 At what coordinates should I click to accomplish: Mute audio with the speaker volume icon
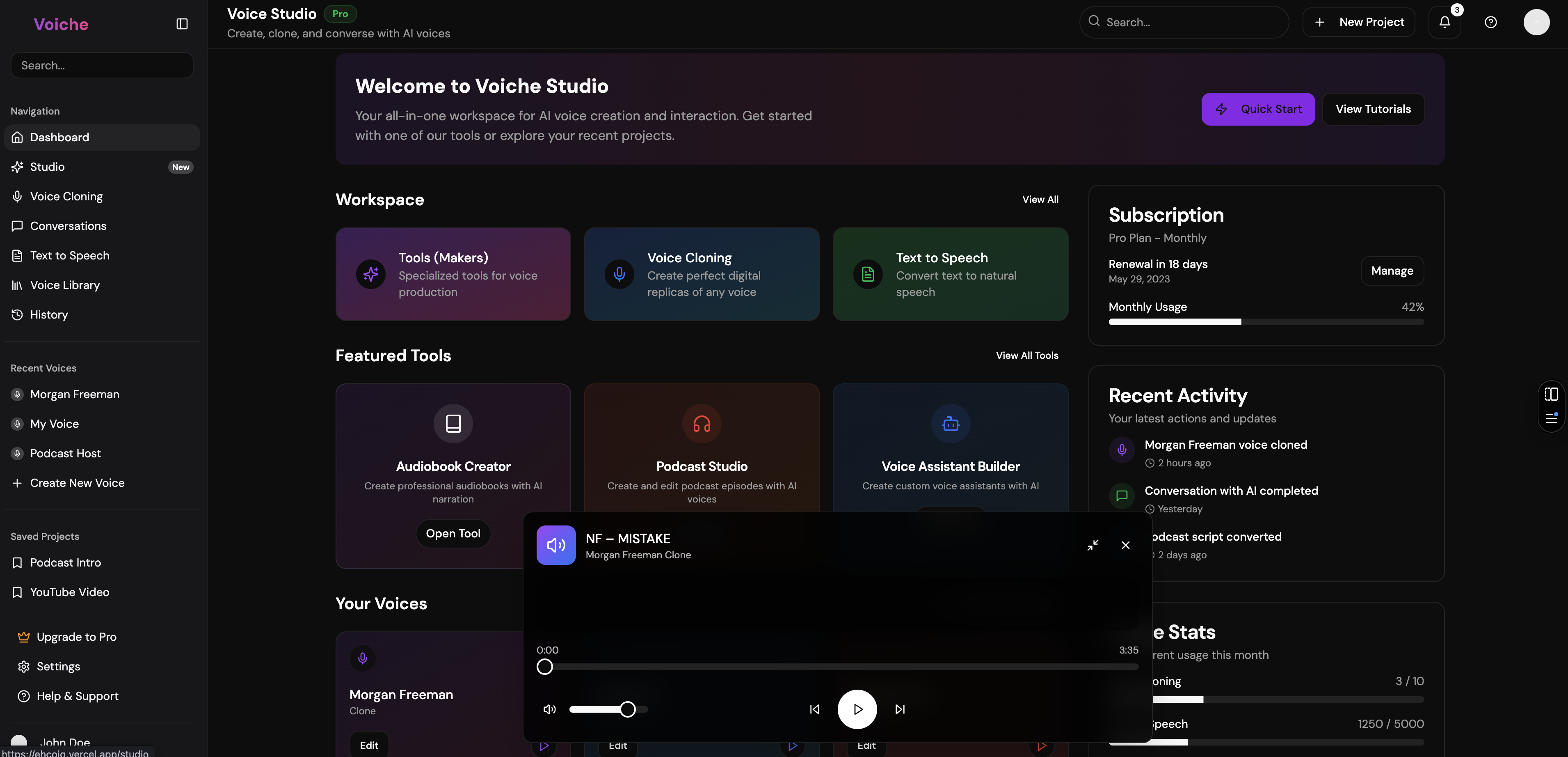coord(549,709)
